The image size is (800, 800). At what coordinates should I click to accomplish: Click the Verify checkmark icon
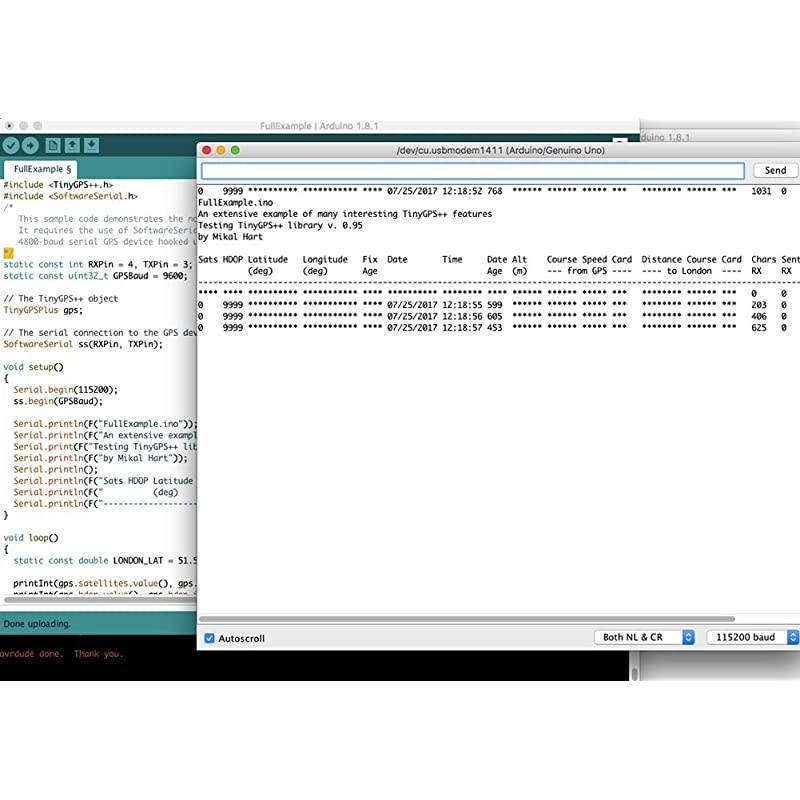11,146
